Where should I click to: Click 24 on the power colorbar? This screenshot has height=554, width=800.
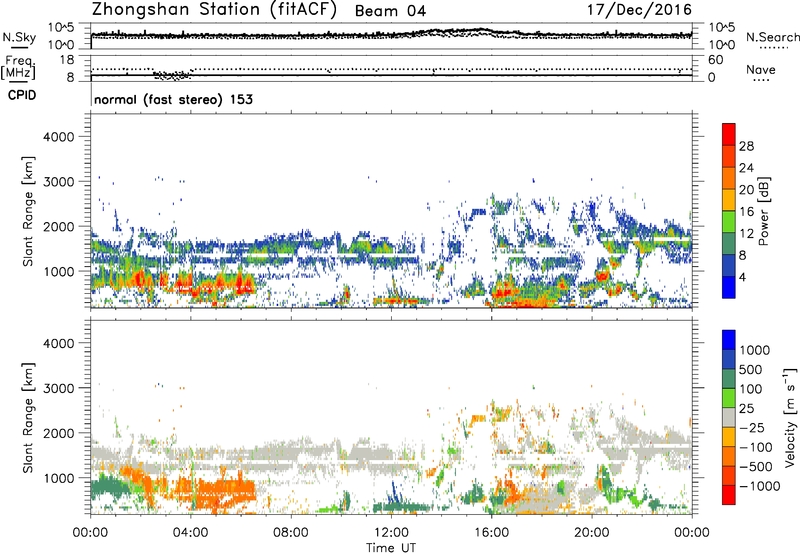(746, 168)
